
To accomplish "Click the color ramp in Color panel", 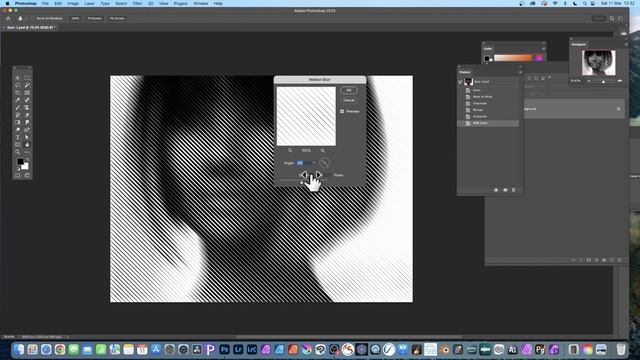I will [513, 58].
